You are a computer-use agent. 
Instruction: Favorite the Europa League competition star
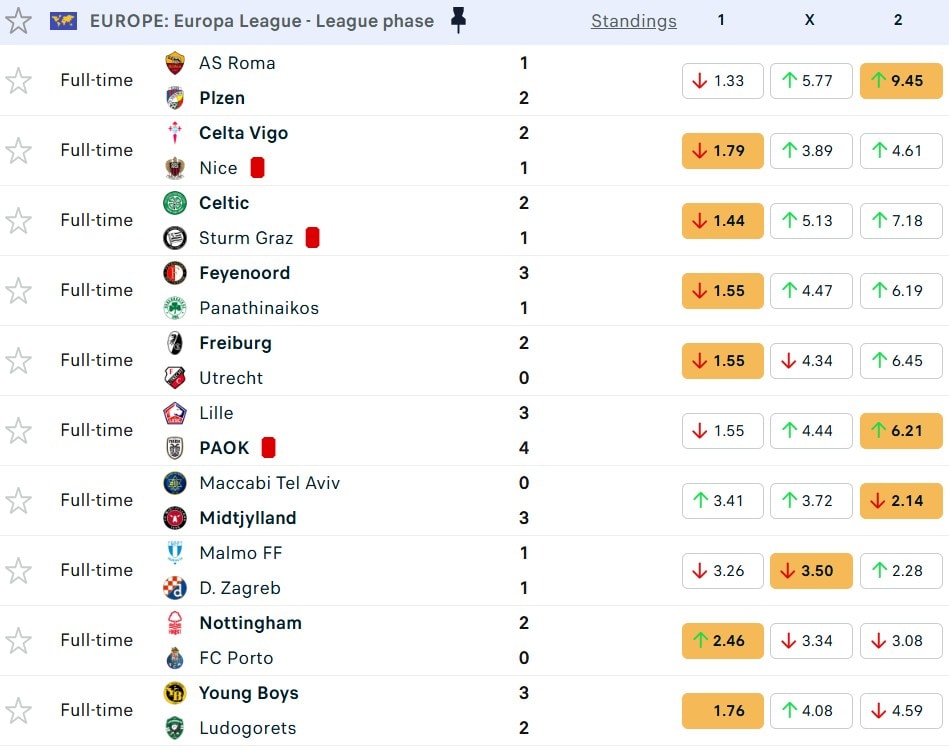pos(18,21)
